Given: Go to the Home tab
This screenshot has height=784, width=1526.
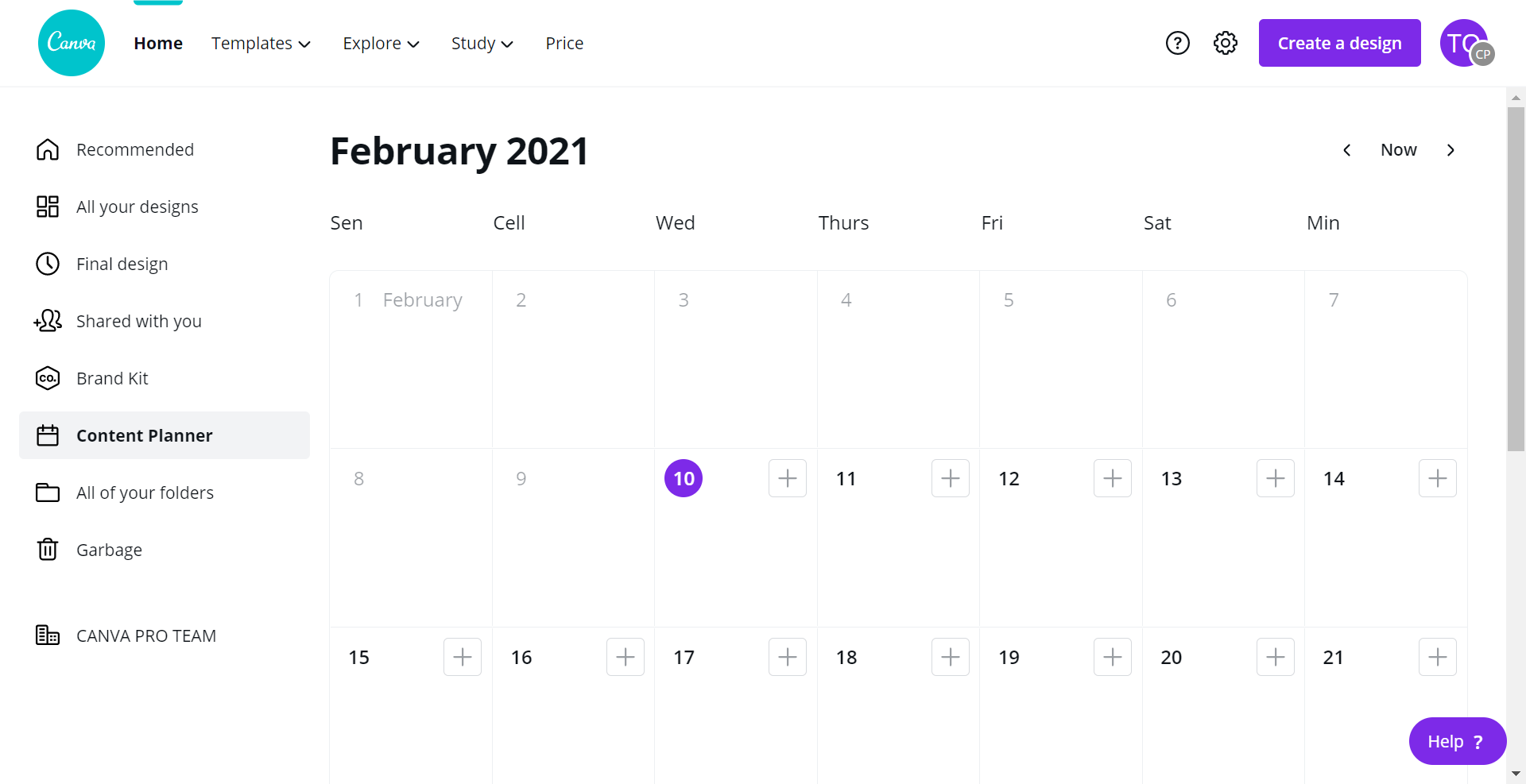Looking at the screenshot, I should pyautogui.click(x=158, y=44).
